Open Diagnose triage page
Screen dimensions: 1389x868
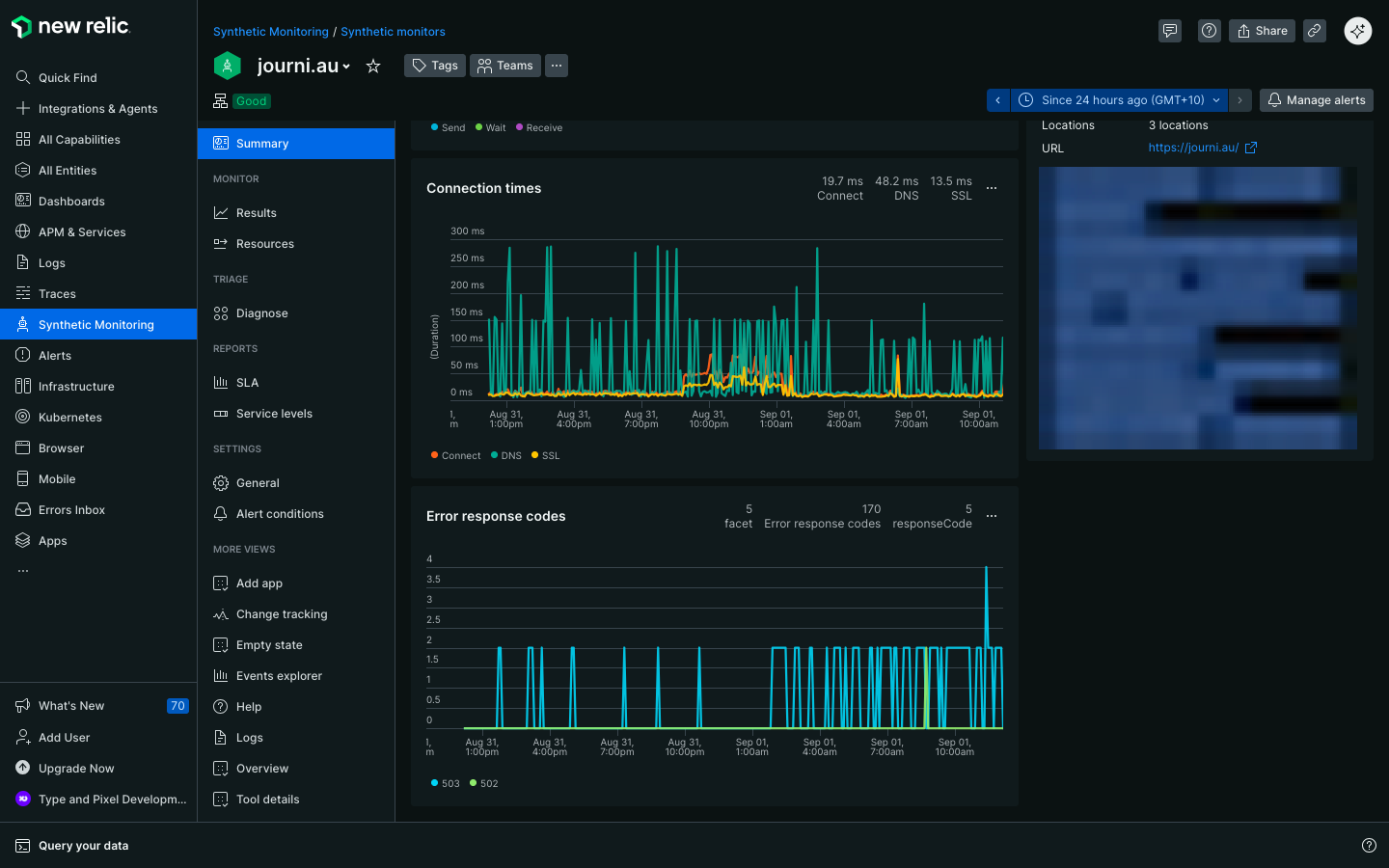296,313
